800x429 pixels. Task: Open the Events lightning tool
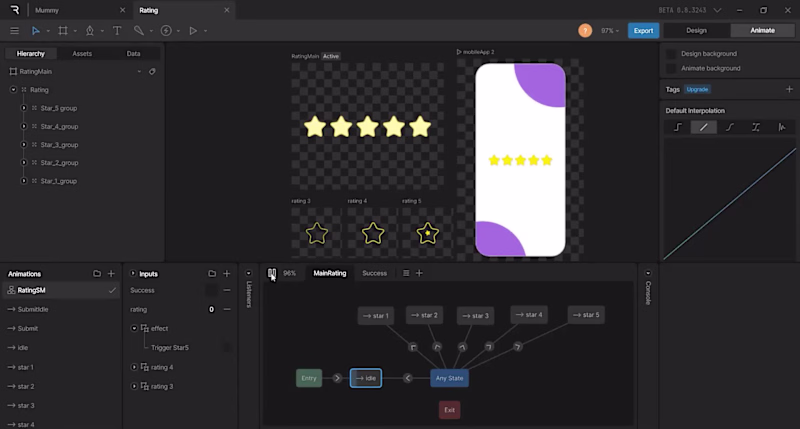(166, 31)
